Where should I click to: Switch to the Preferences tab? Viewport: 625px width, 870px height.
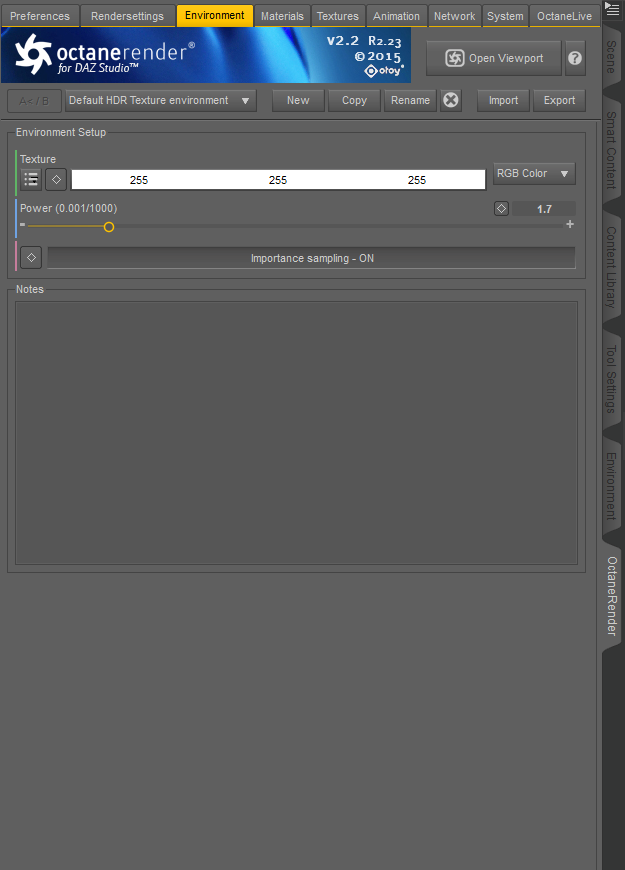pyautogui.click(x=40, y=16)
